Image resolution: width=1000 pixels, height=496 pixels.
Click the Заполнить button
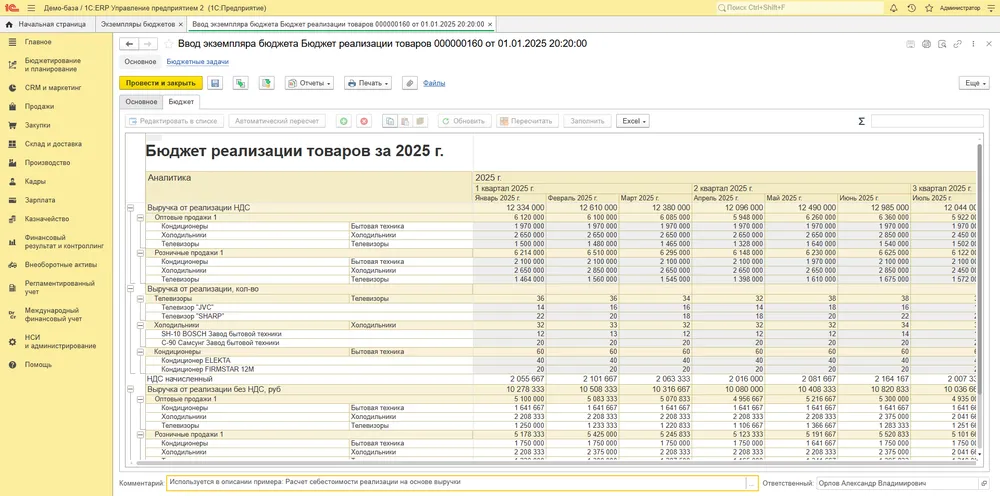click(x=587, y=121)
